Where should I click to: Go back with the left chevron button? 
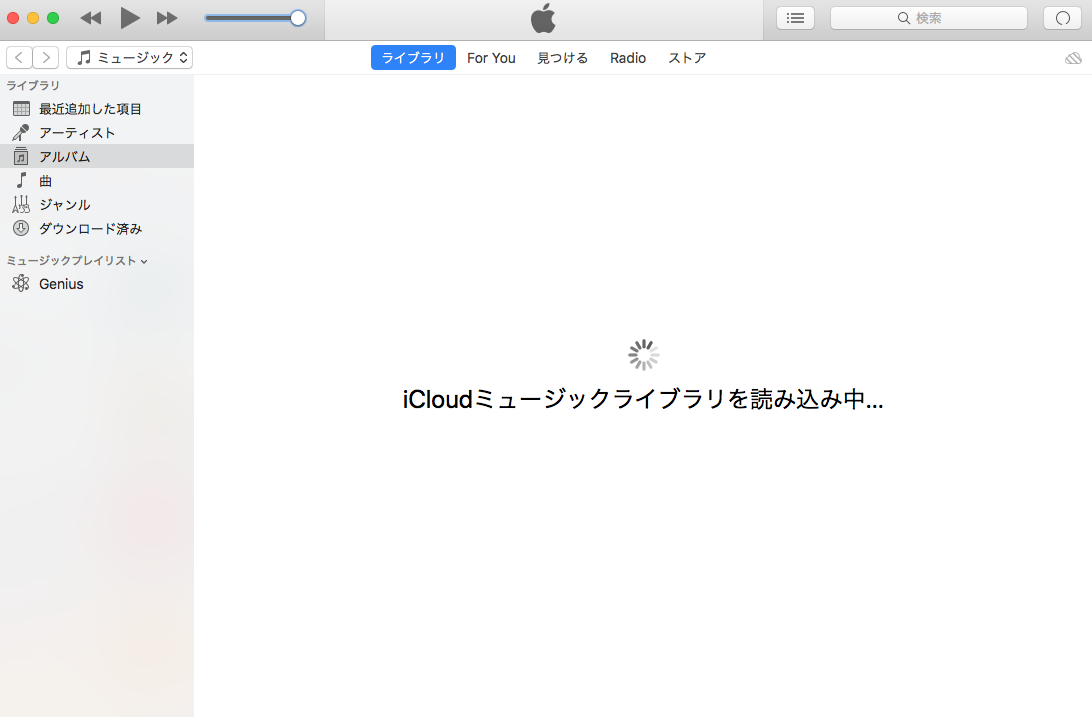[20, 58]
